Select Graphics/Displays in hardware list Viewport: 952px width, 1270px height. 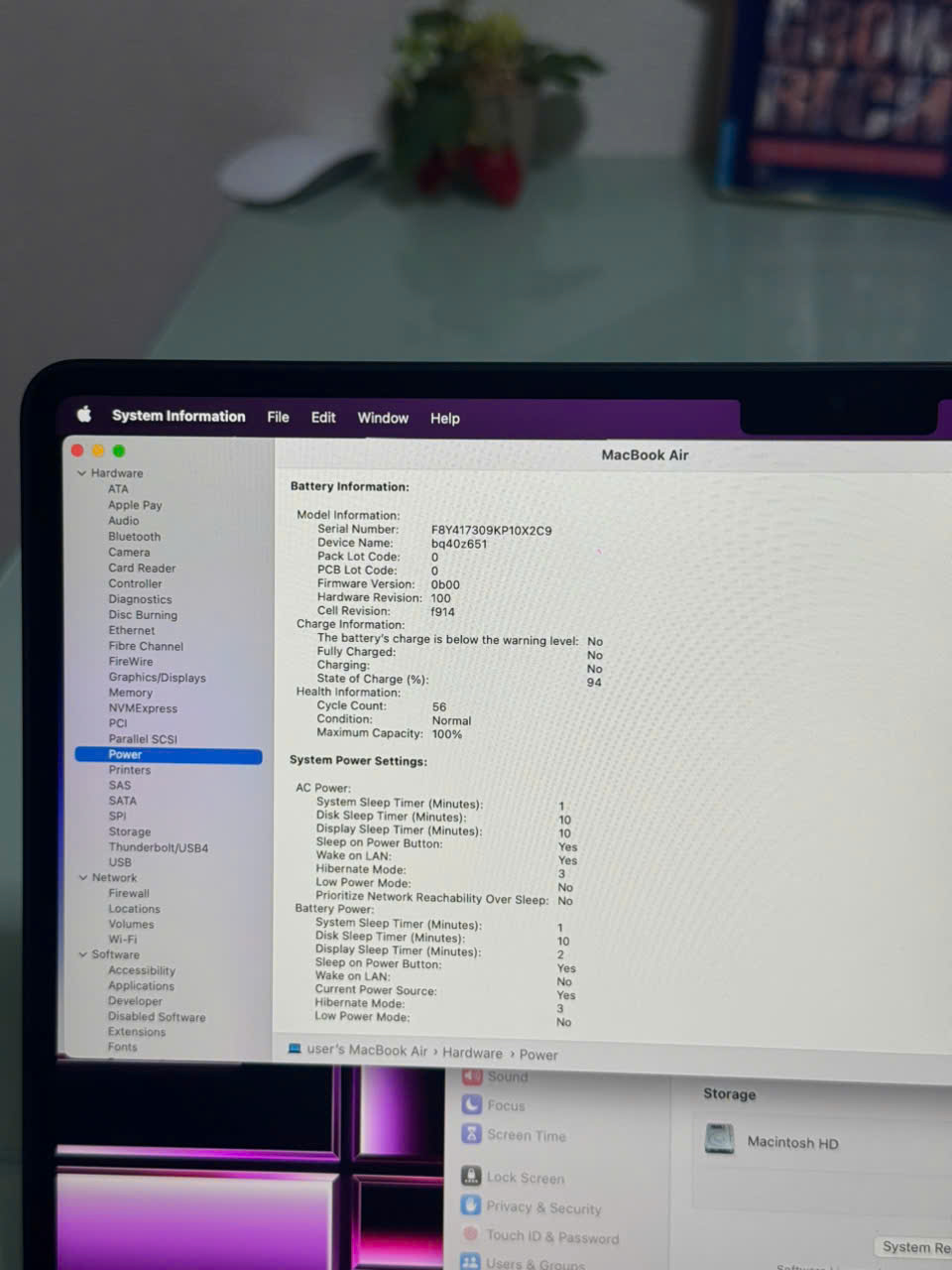click(x=157, y=678)
